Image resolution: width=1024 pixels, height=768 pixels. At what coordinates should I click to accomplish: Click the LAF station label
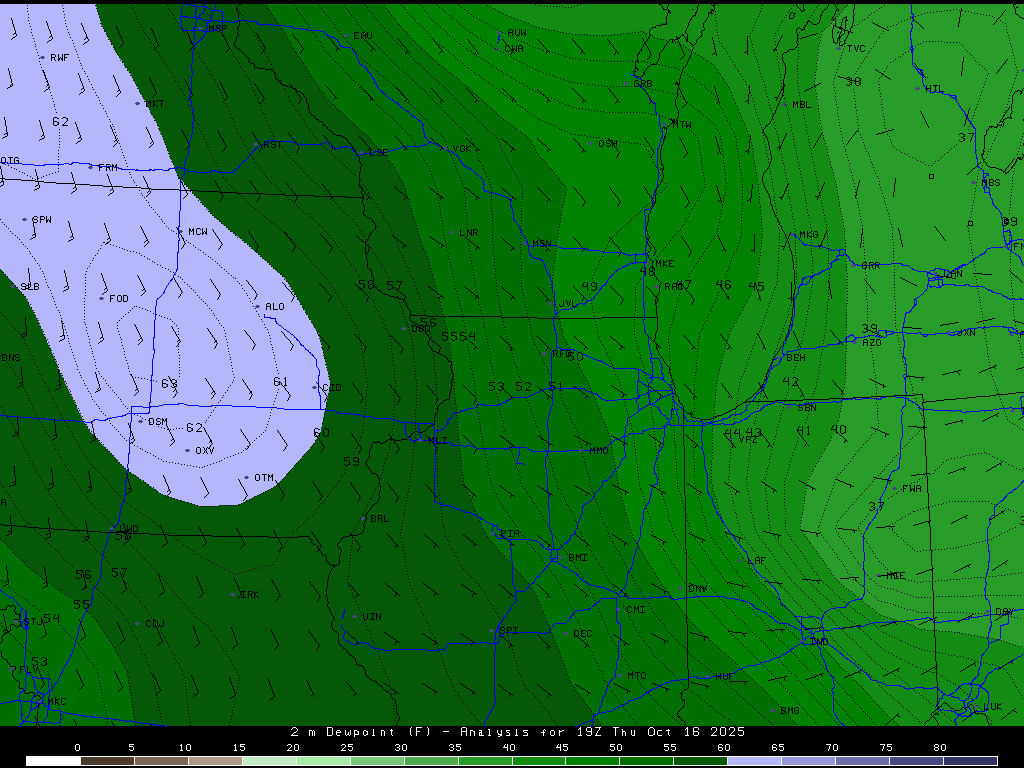pos(756,561)
